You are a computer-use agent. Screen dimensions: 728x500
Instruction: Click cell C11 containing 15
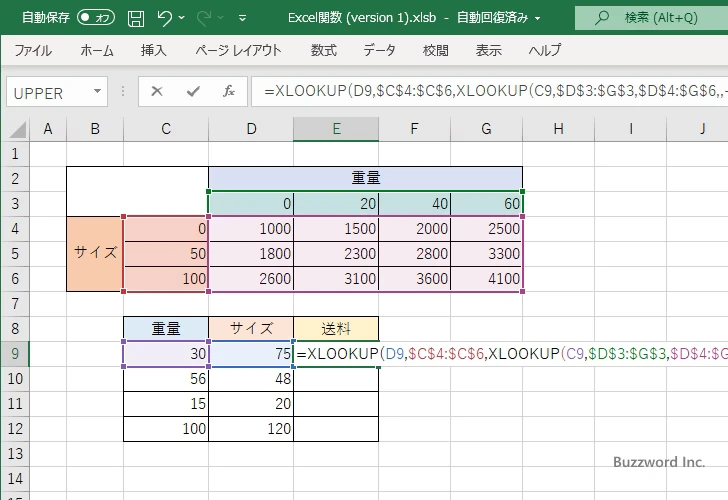tap(166, 404)
